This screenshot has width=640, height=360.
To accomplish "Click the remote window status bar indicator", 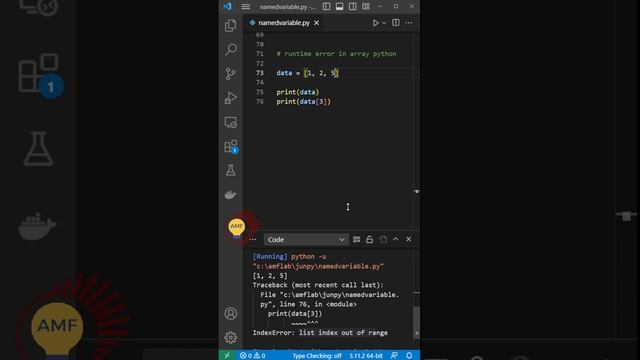I will (x=227, y=356).
